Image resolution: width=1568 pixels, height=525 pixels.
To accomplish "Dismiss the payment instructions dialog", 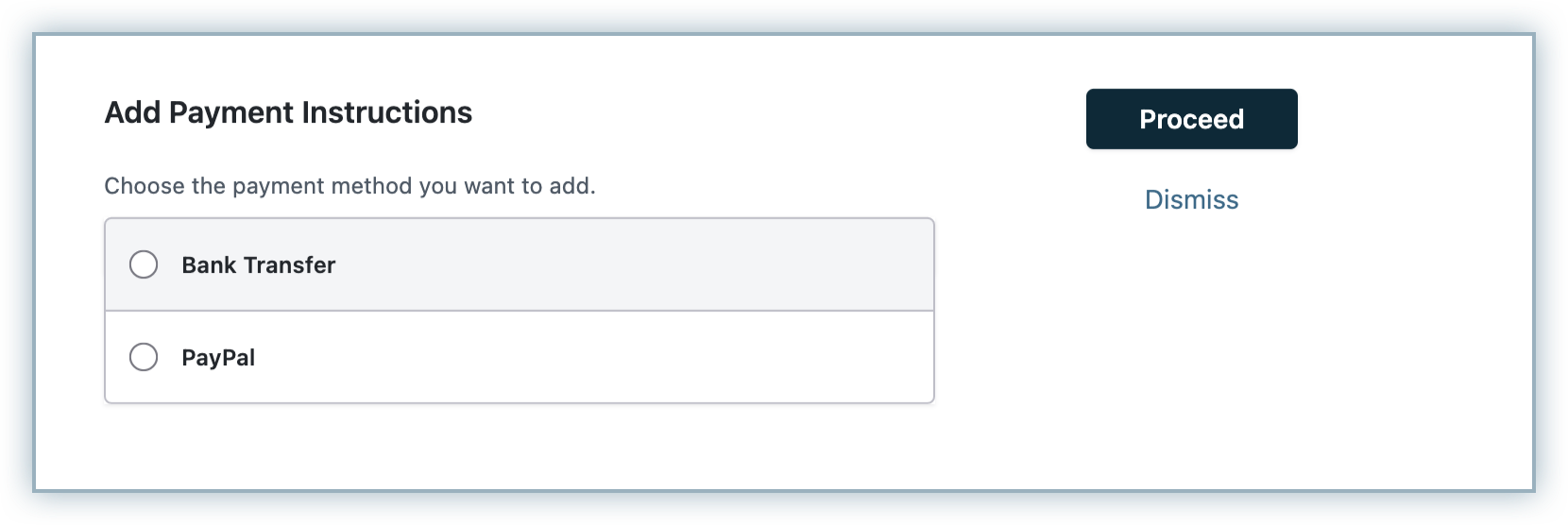I will click(1191, 199).
